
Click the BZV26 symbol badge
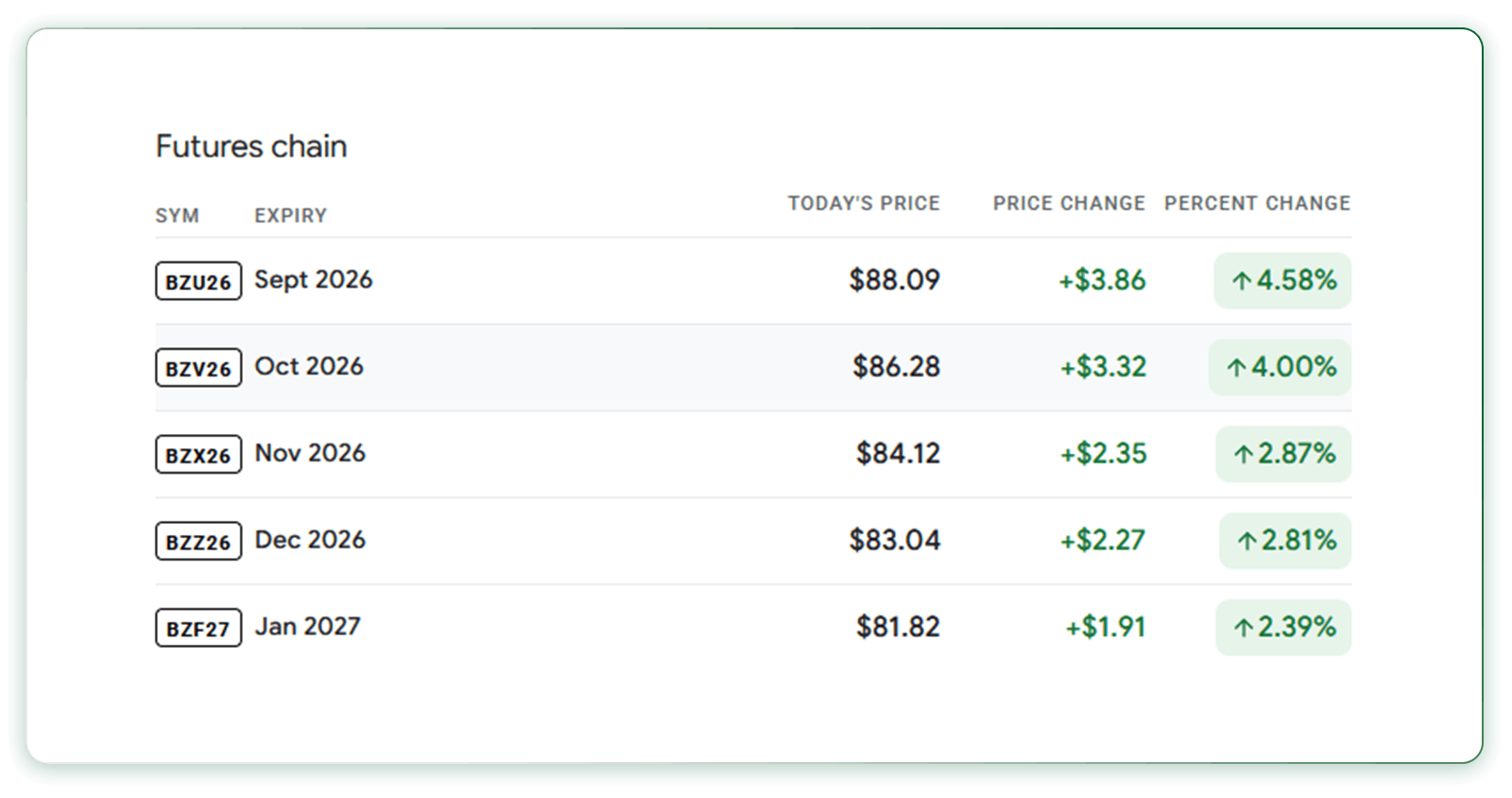198,368
